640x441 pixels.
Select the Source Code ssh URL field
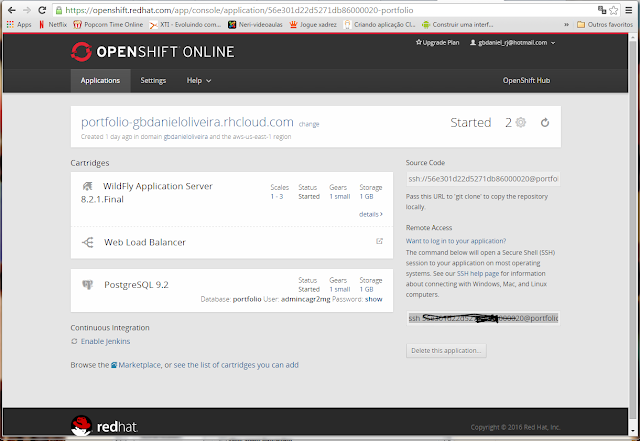(483, 179)
